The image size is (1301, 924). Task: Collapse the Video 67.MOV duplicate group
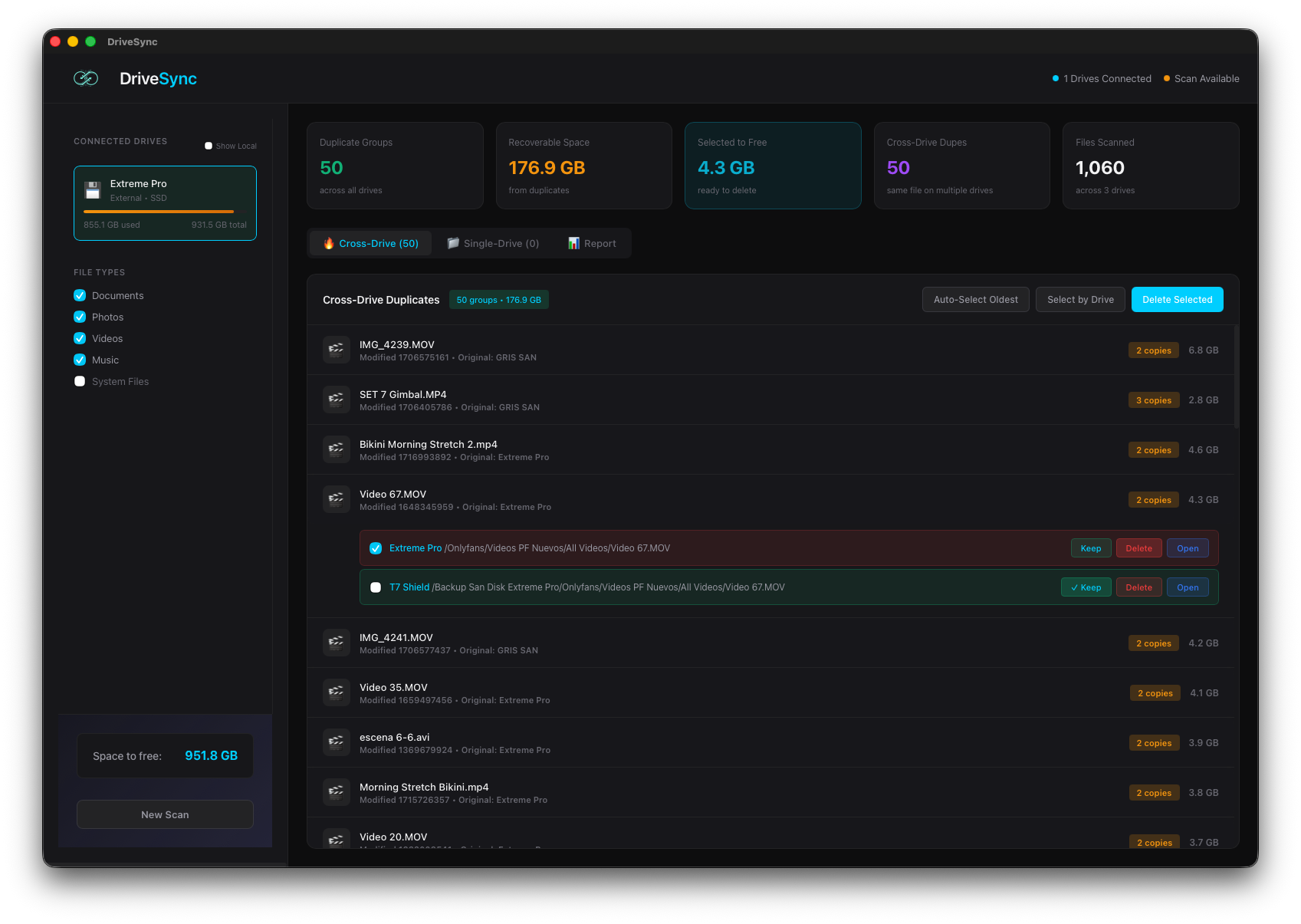click(690, 499)
